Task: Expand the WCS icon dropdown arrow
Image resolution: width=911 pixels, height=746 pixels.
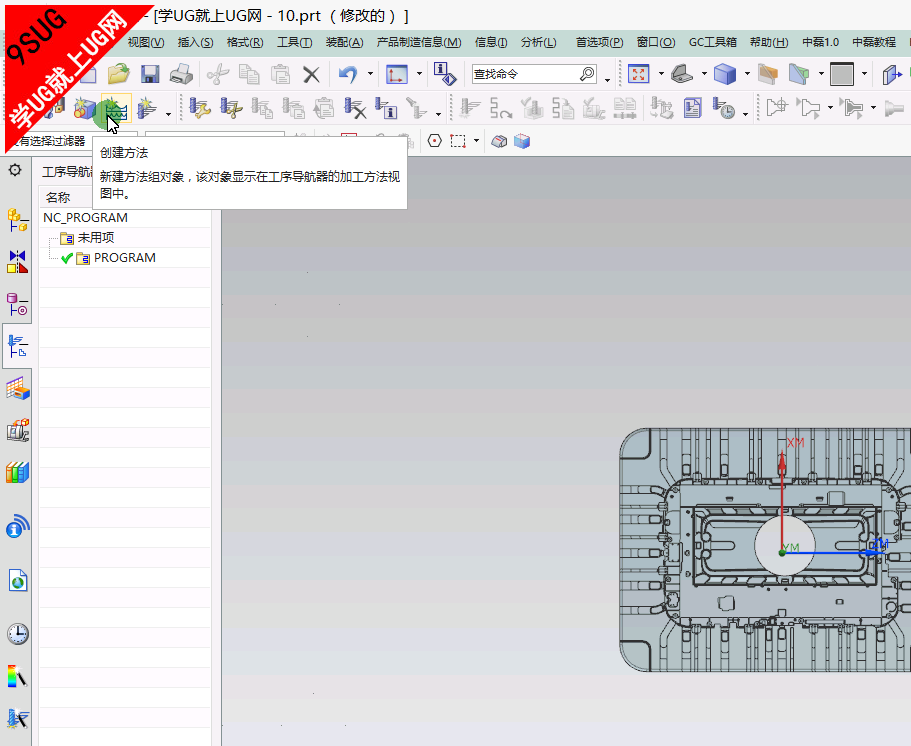Action: [x=419, y=74]
